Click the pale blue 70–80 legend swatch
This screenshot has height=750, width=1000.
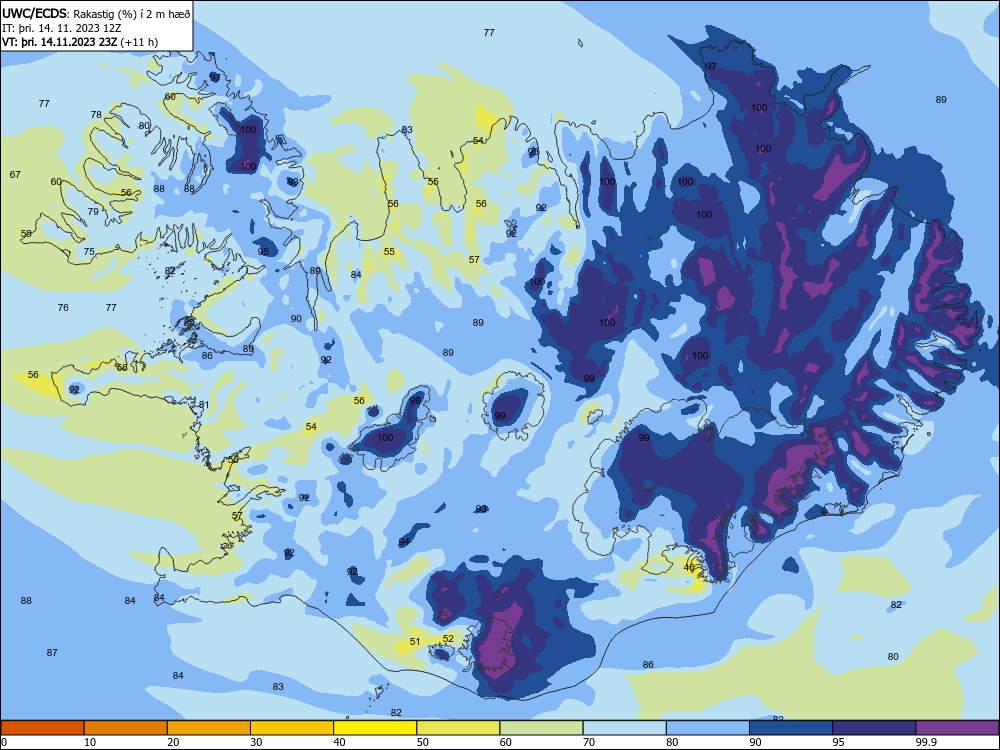coord(624,728)
